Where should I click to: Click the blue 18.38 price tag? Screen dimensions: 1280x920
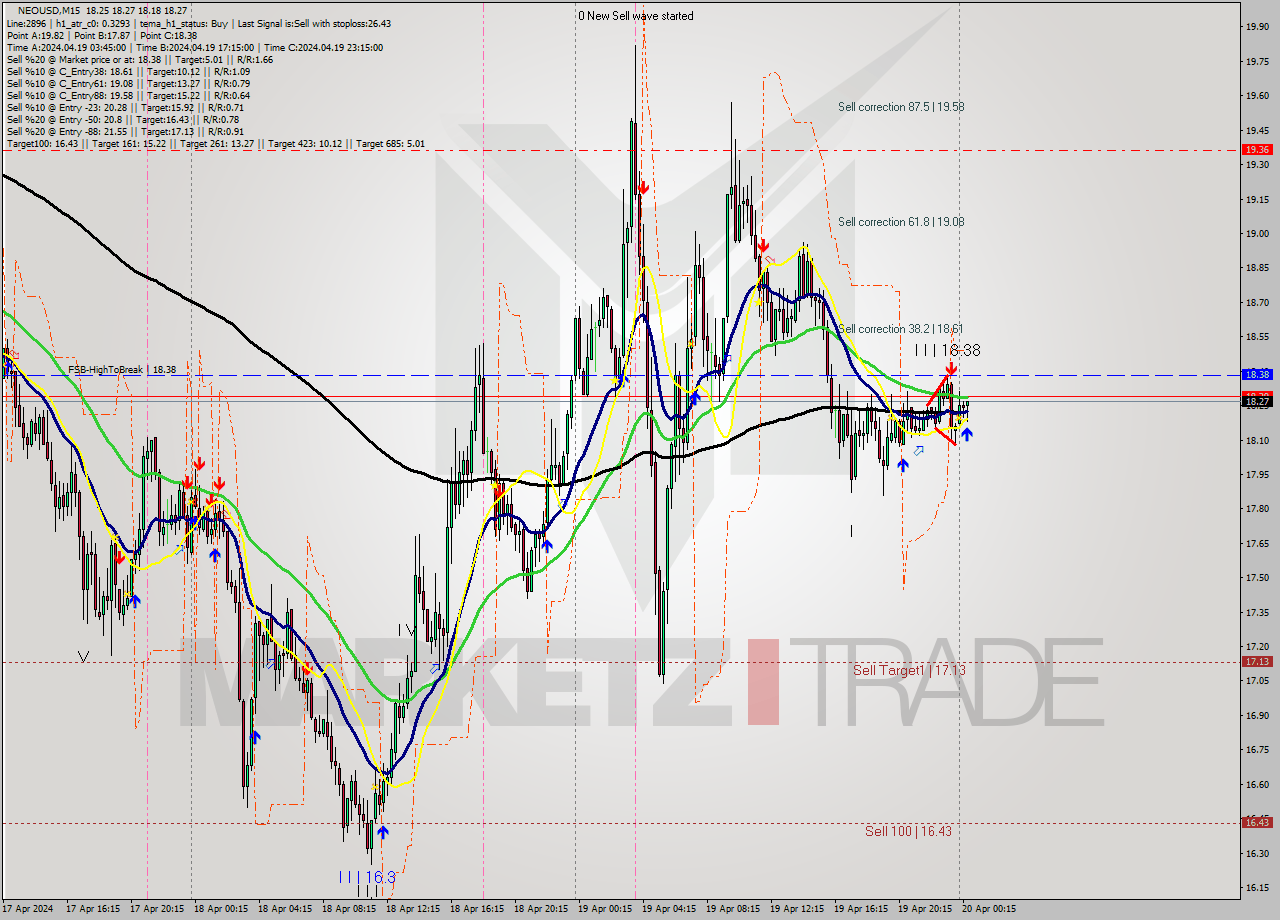[x=1257, y=374]
